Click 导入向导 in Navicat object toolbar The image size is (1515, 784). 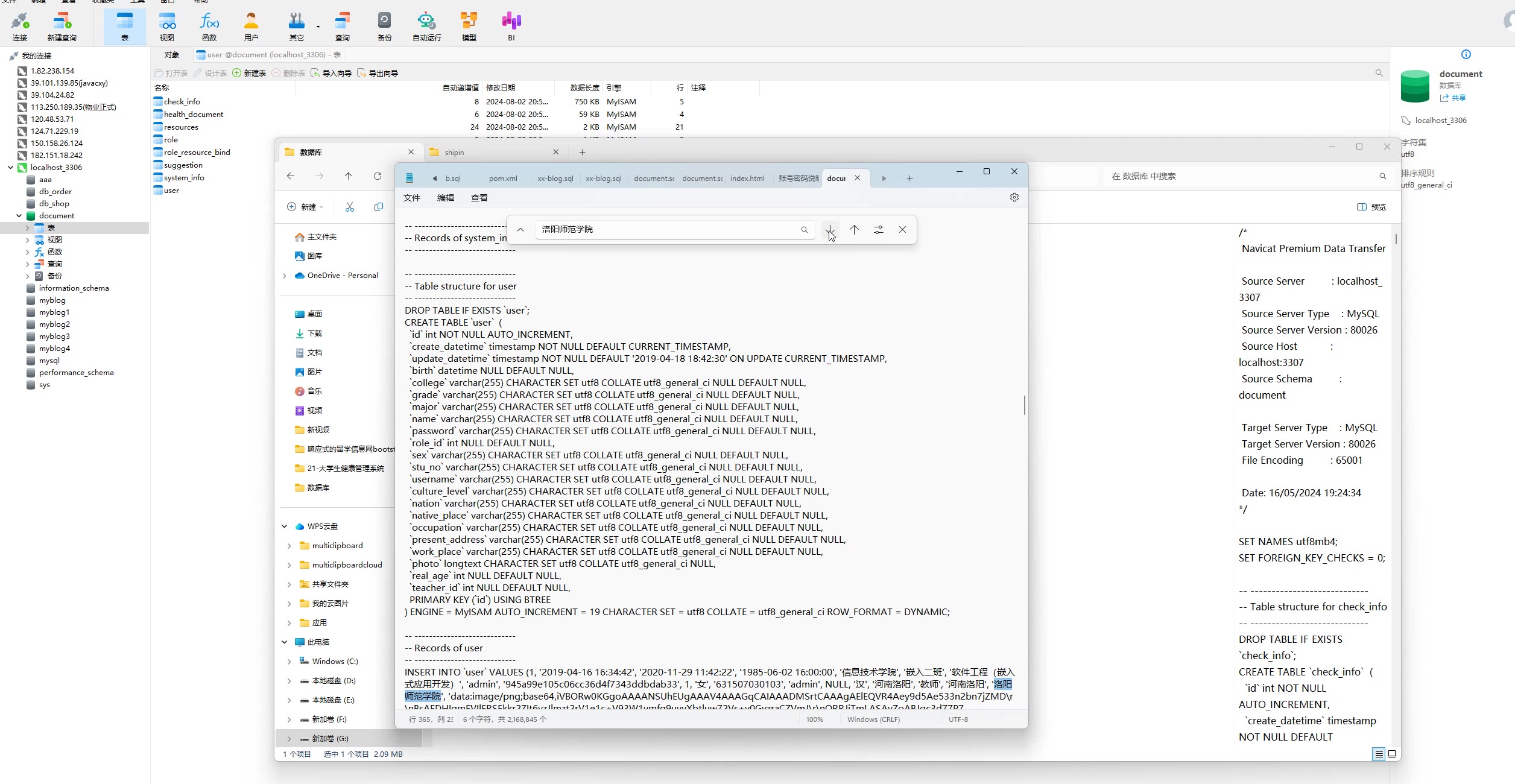coord(331,73)
